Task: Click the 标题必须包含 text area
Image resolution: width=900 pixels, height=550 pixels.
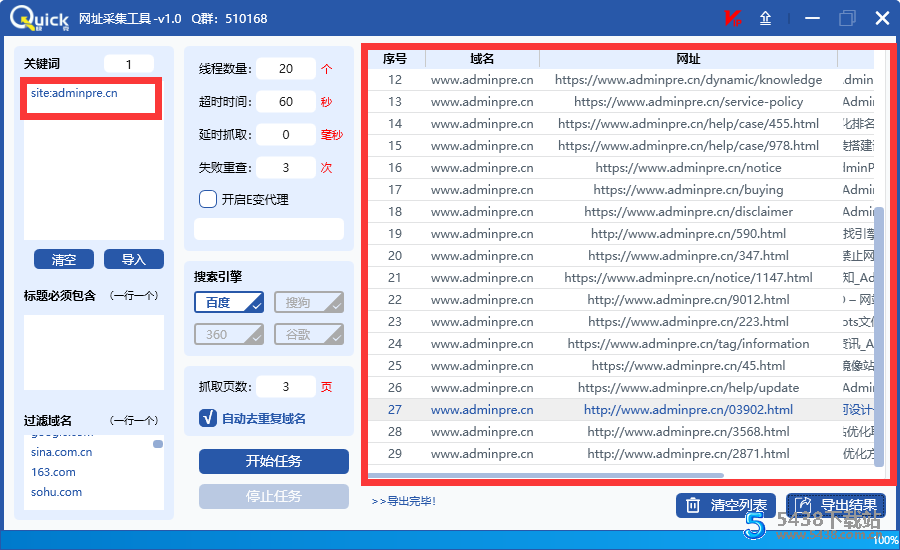Action: [94, 353]
